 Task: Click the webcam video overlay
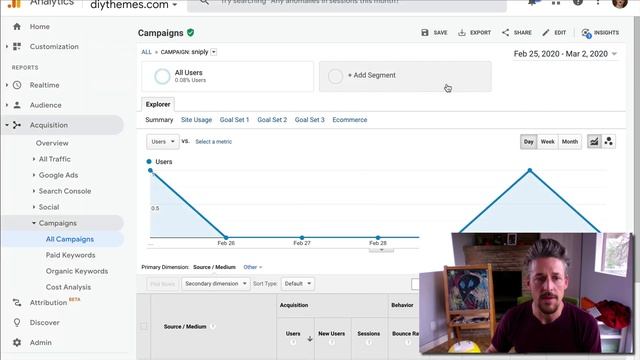(527, 293)
